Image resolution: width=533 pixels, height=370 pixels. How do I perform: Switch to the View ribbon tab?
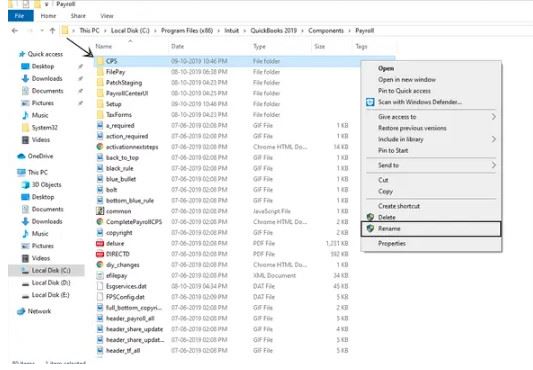point(106,16)
